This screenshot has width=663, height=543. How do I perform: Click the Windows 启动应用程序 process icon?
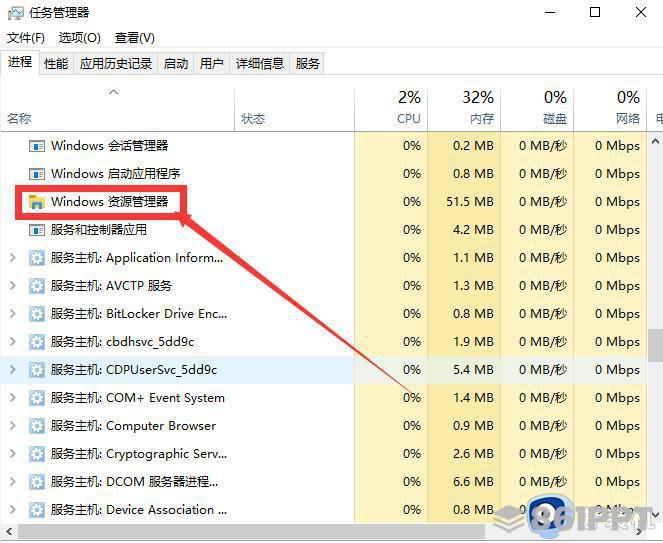coord(37,174)
